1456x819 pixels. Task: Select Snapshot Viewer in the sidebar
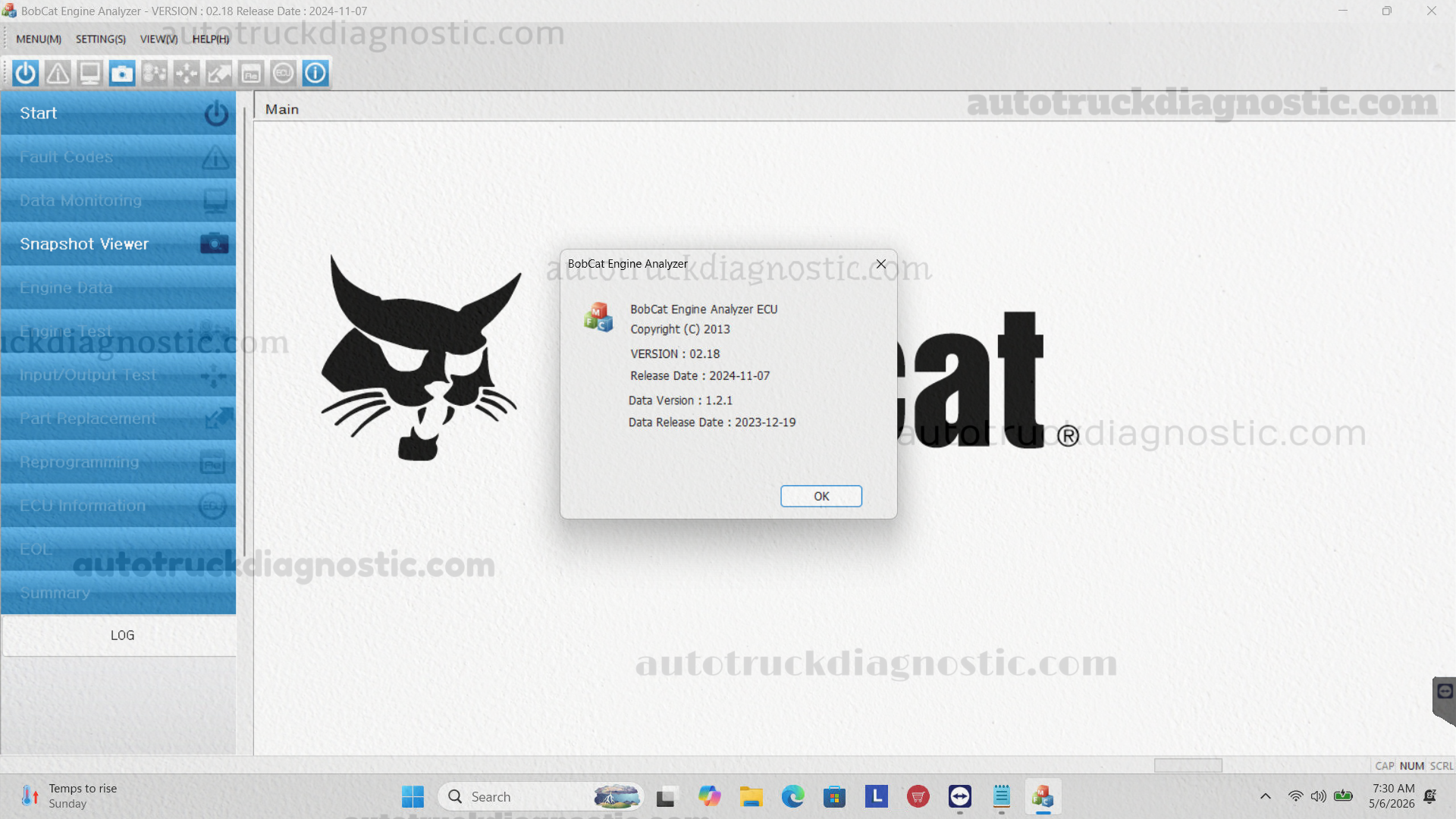click(x=118, y=244)
